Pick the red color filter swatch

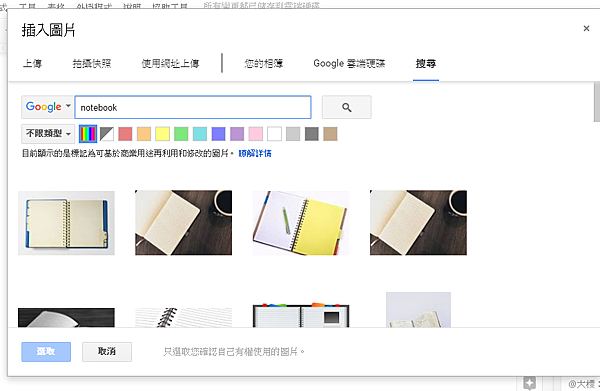(x=125, y=134)
